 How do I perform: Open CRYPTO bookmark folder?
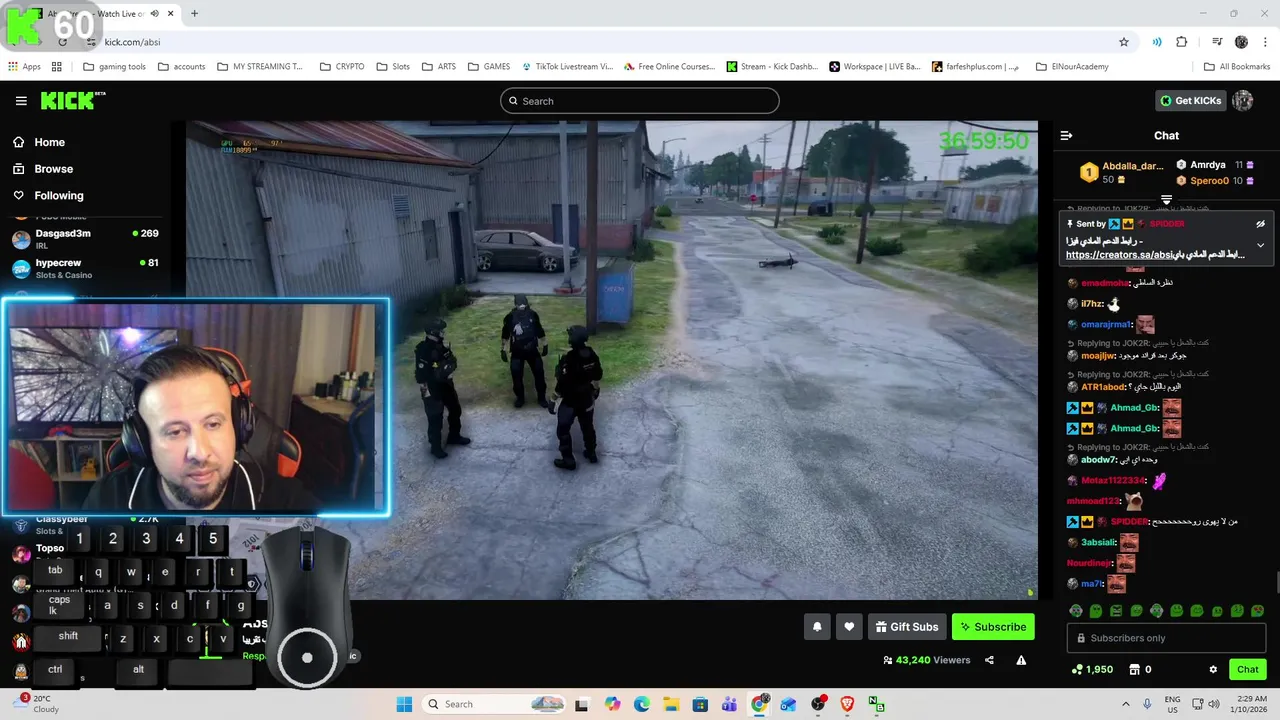342,67
